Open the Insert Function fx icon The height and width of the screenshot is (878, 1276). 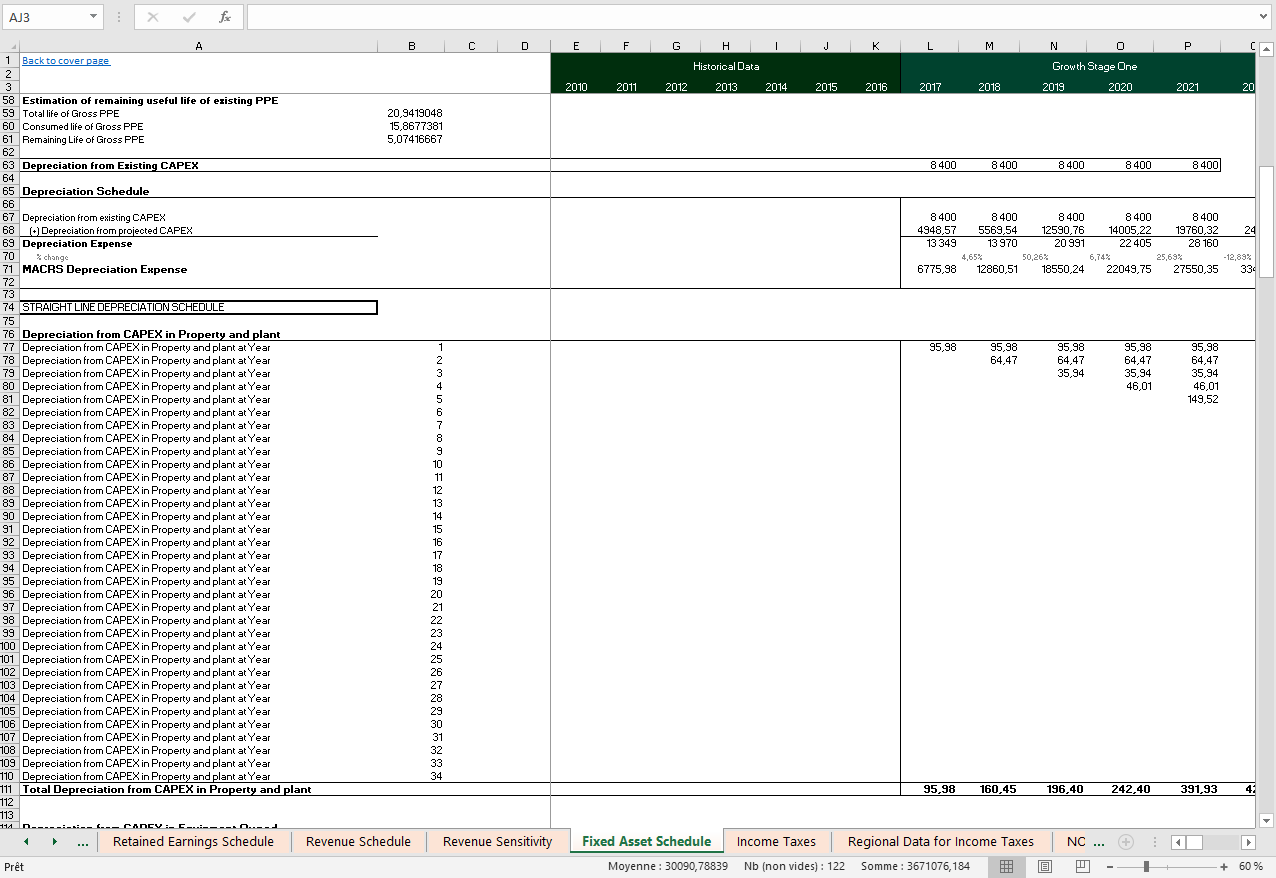click(225, 17)
